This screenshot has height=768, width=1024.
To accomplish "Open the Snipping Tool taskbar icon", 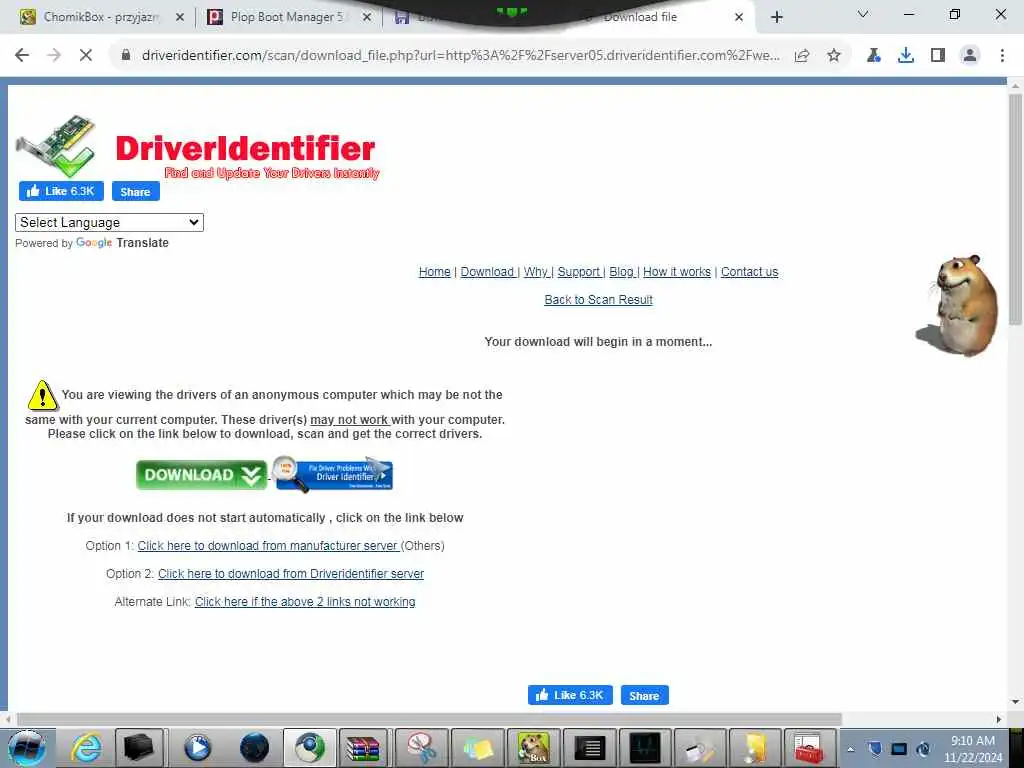I will [x=422, y=748].
